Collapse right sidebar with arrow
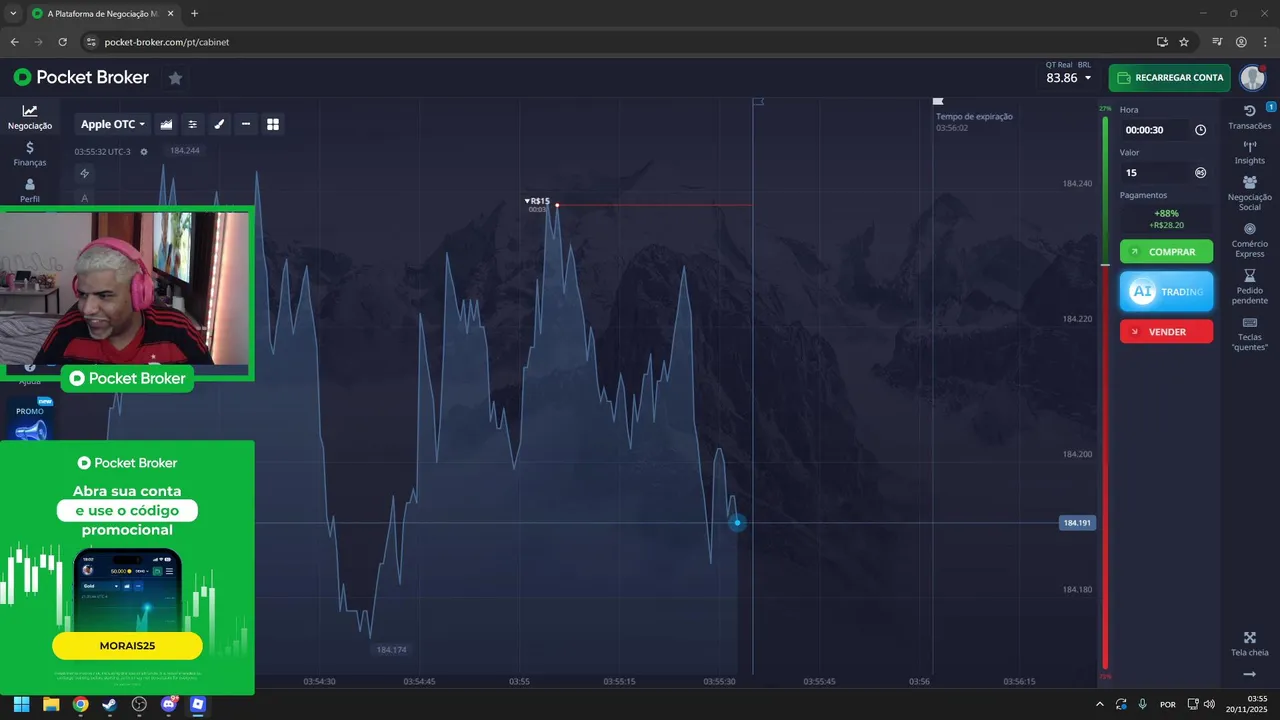The image size is (1280, 720). (1249, 674)
